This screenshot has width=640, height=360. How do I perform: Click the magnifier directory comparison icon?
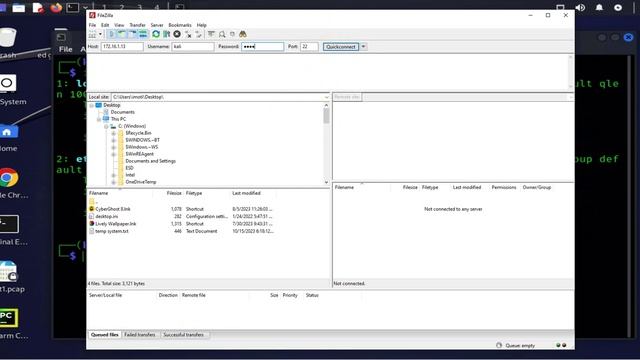[222, 34]
